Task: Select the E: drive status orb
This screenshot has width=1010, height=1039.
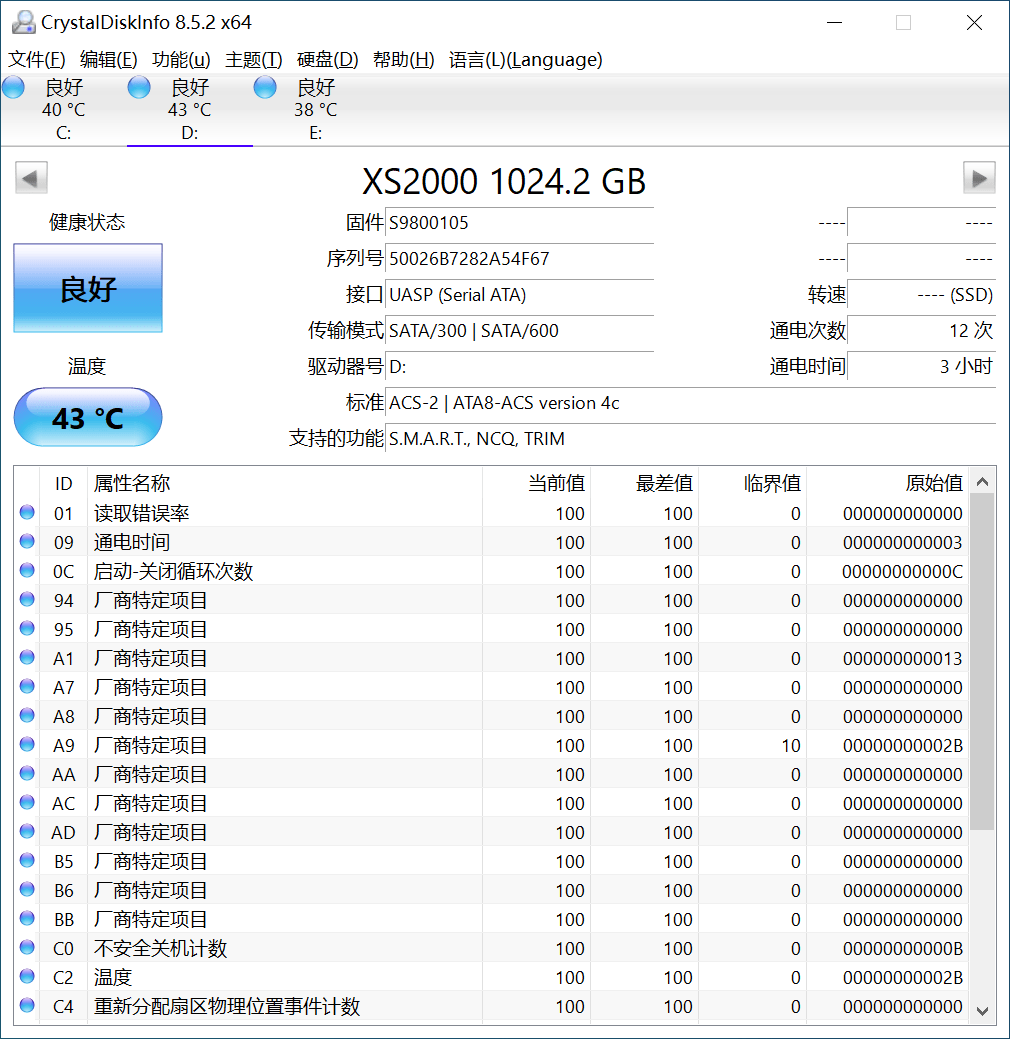Action: point(265,87)
